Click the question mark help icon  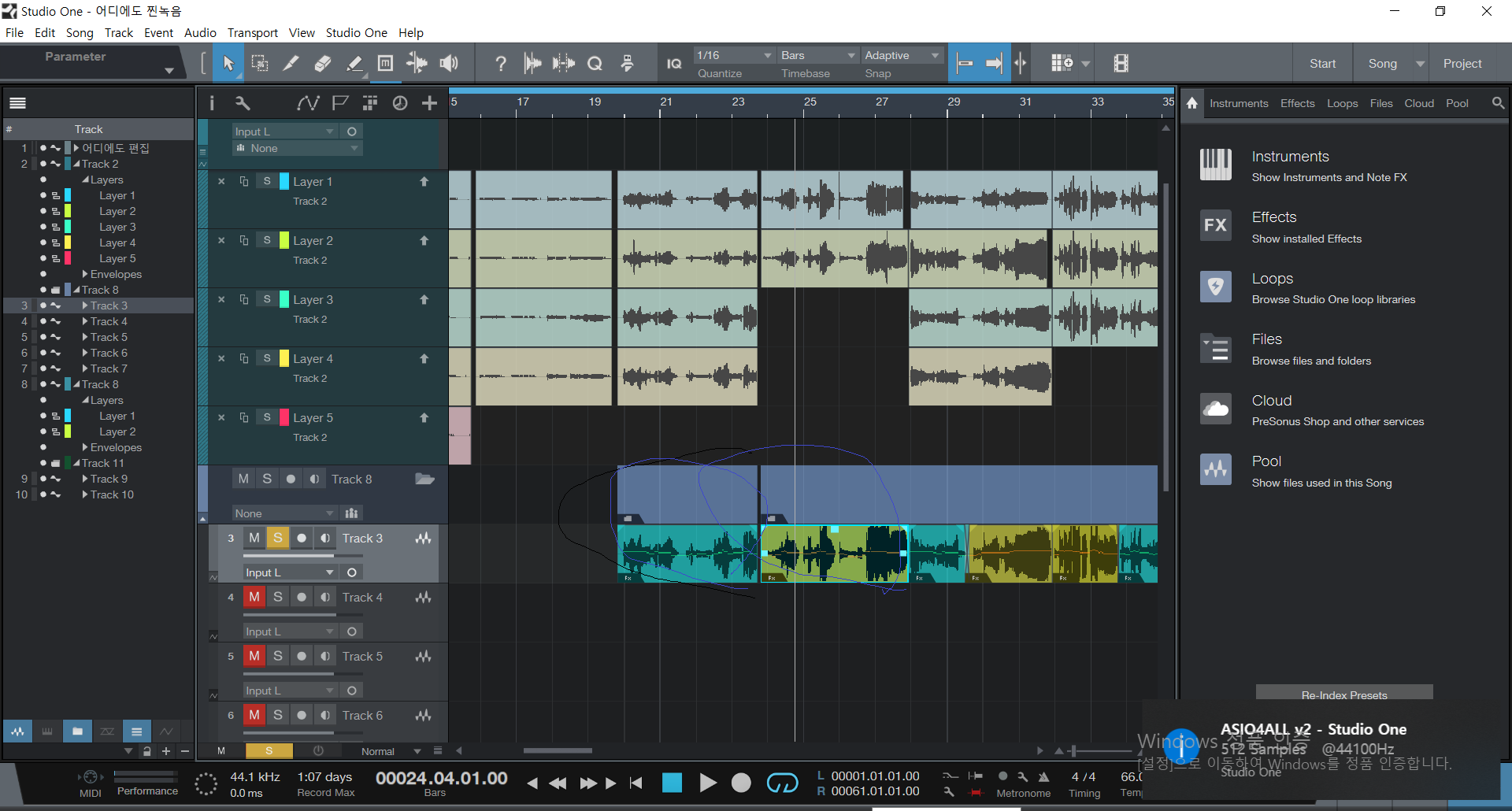point(501,64)
